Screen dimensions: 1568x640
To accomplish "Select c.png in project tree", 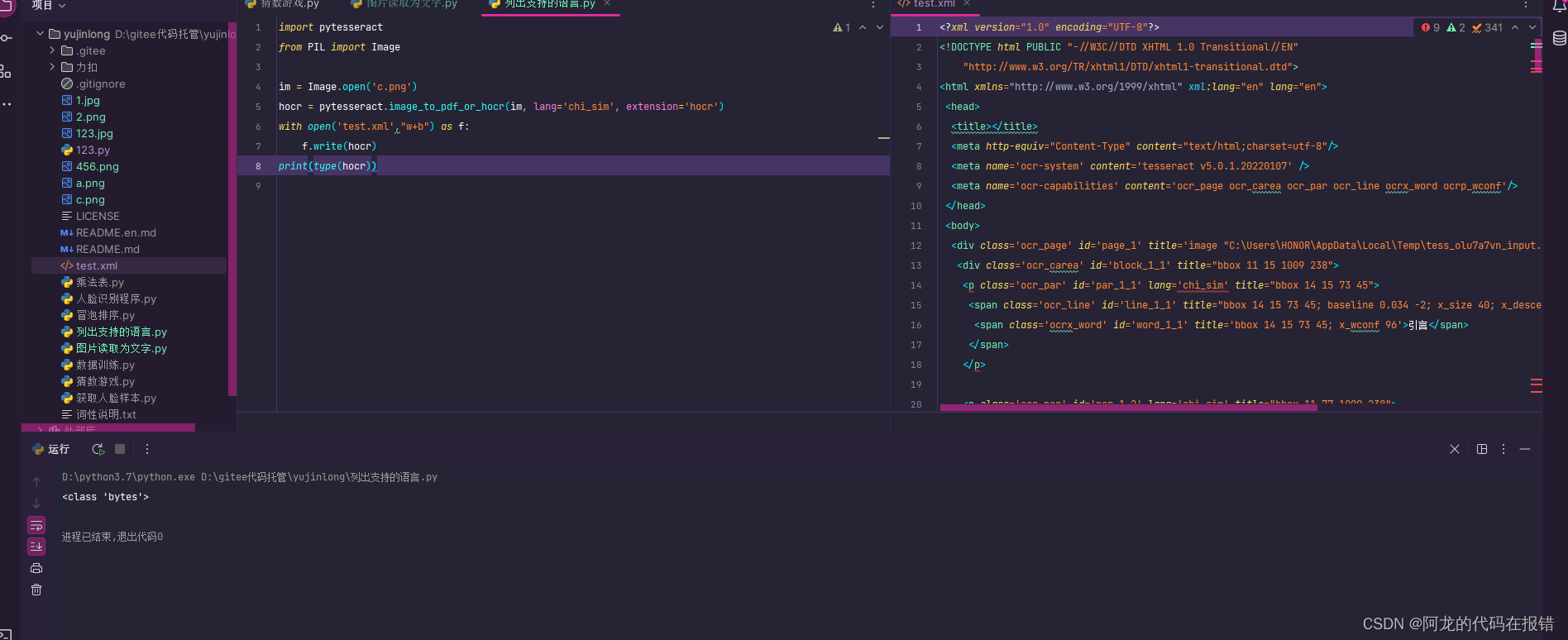I will (x=84, y=199).
